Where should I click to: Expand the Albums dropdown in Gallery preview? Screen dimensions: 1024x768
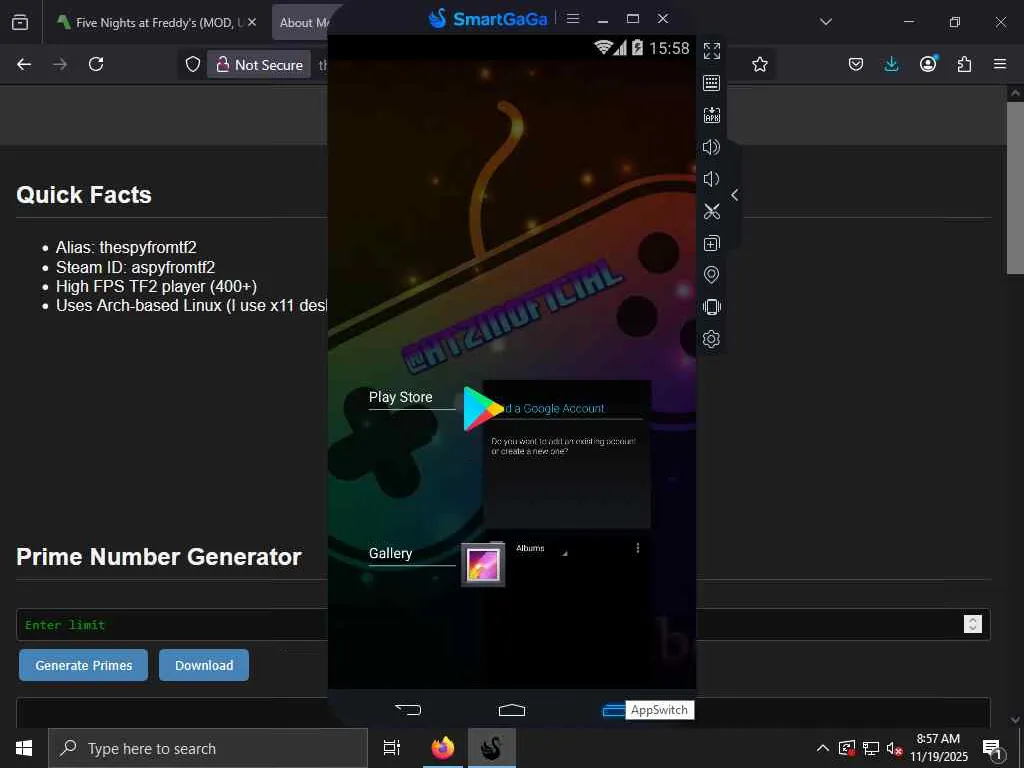(541, 549)
